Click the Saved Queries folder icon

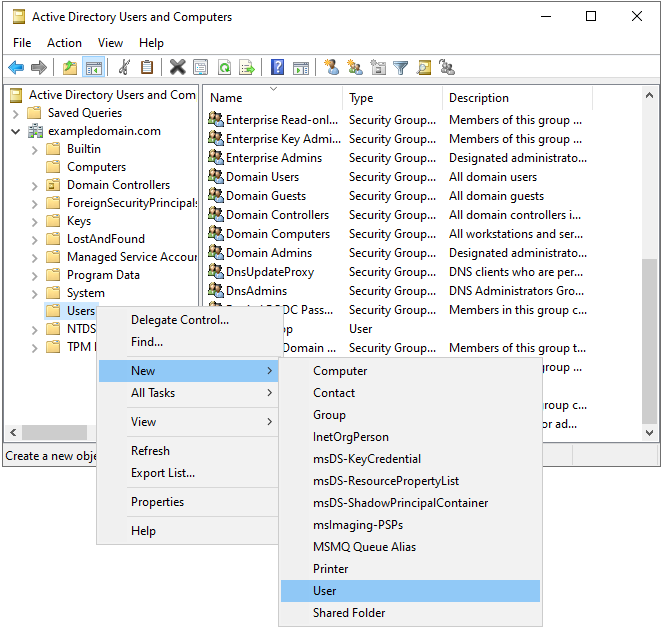point(34,113)
